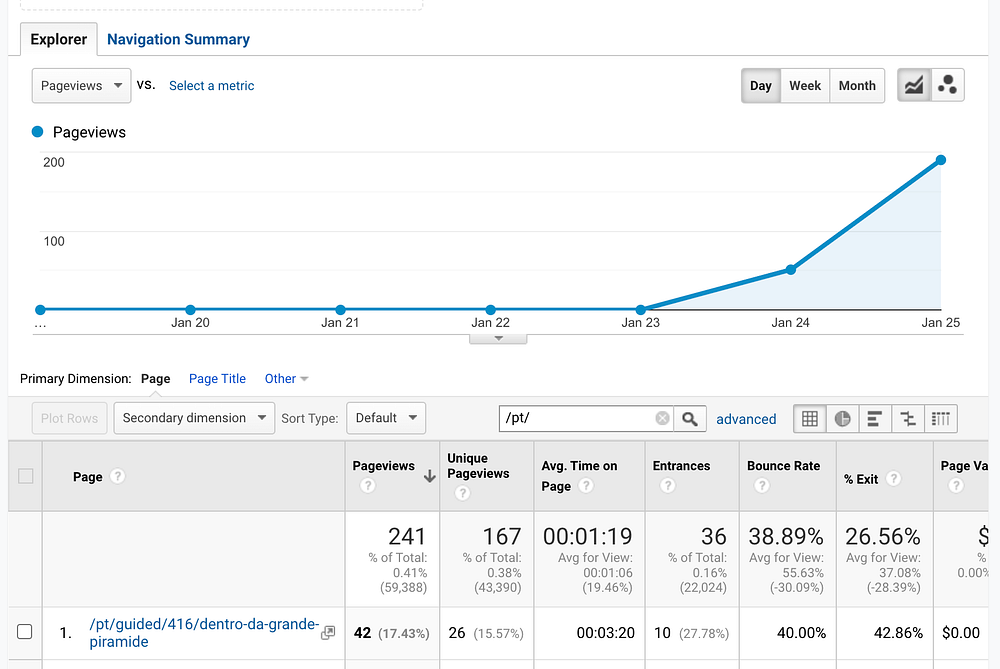Viewport: 1000px width, 669px height.
Task: Click the Jan 25 data point
Action: 941,160
